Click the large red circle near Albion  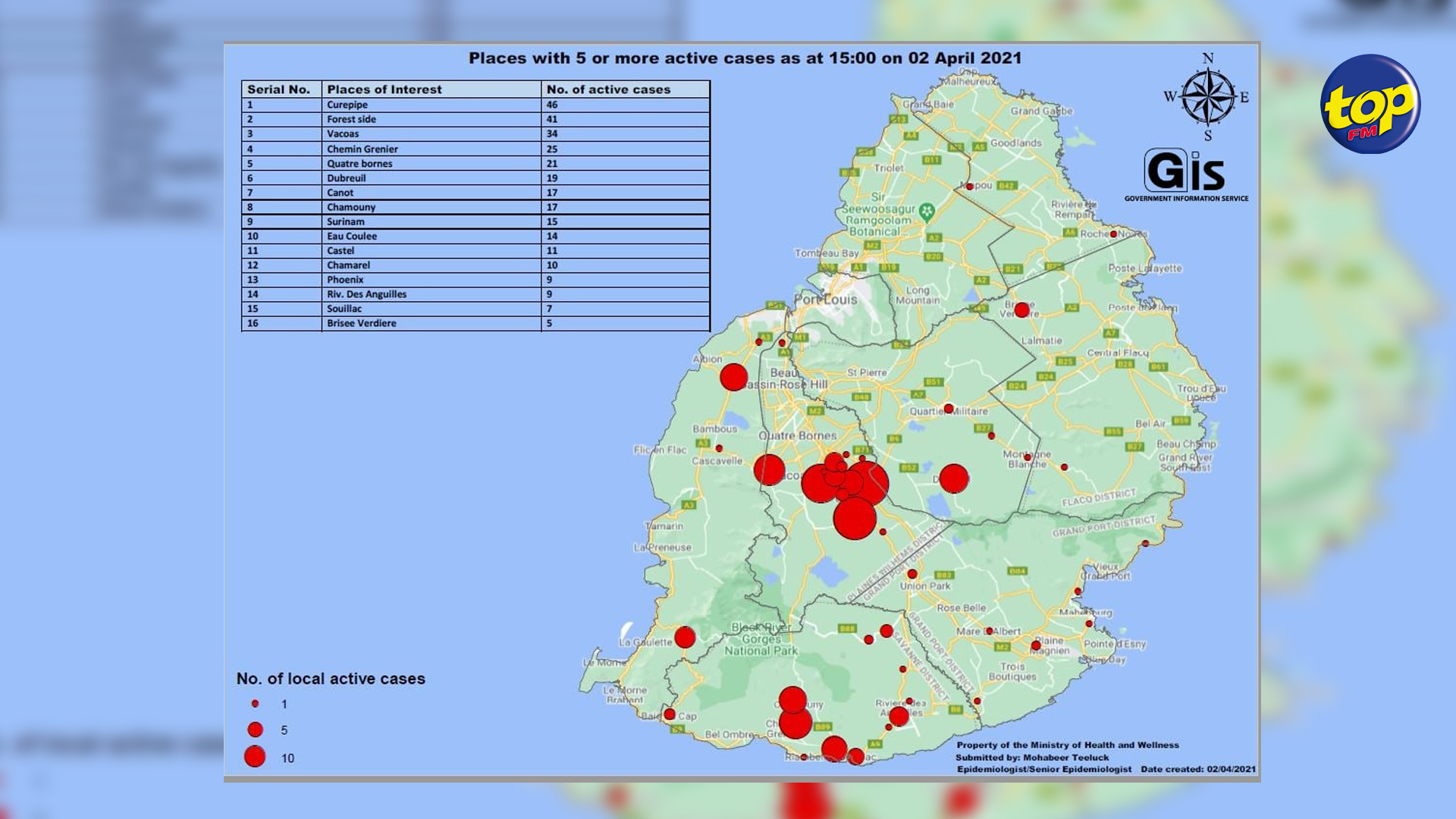tap(733, 377)
